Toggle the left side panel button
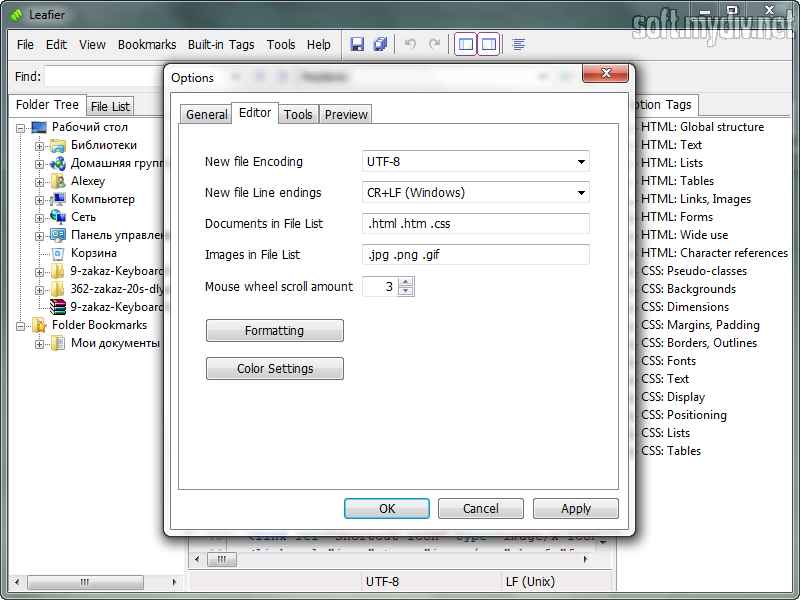Viewport: 800px width, 600px height. (466, 44)
